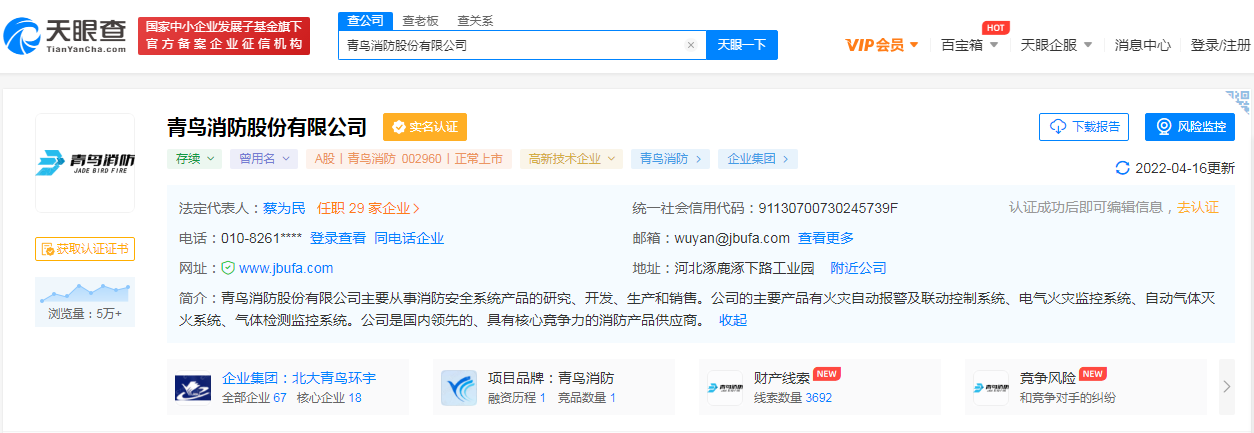Viewport: 1254px width, 433px height.
Task: Click 线索数量 3692 link
Action: click(x=793, y=397)
